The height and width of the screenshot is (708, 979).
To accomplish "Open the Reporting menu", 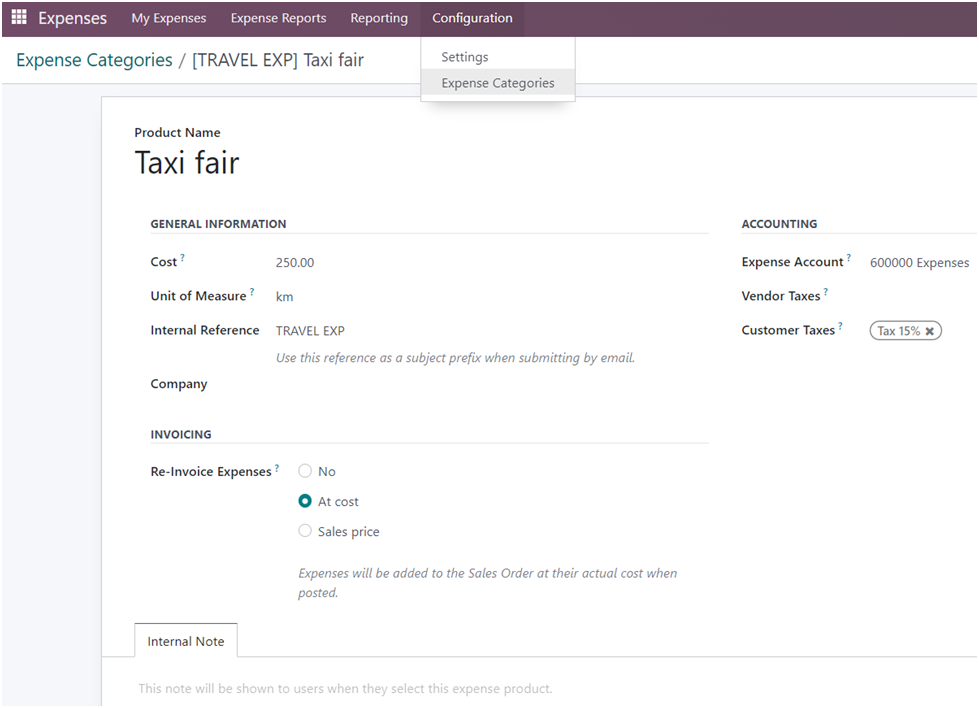I will 379,18.
